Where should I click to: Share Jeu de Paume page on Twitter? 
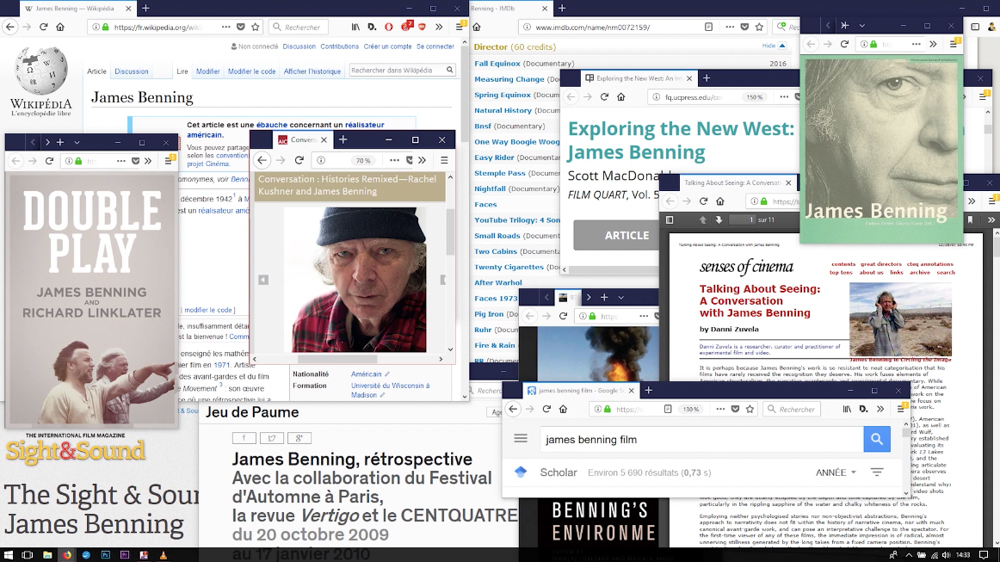(272, 438)
